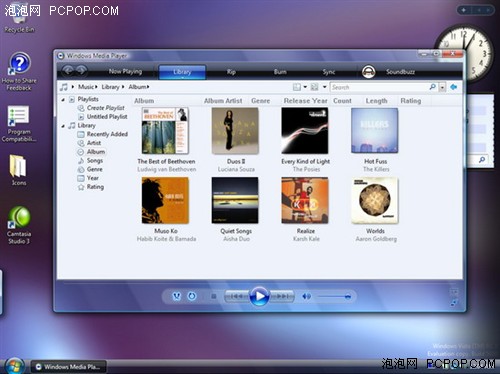Screen dimensions: 500x374
Task: Select the Hot Fuss album cover
Action: tap(375, 131)
